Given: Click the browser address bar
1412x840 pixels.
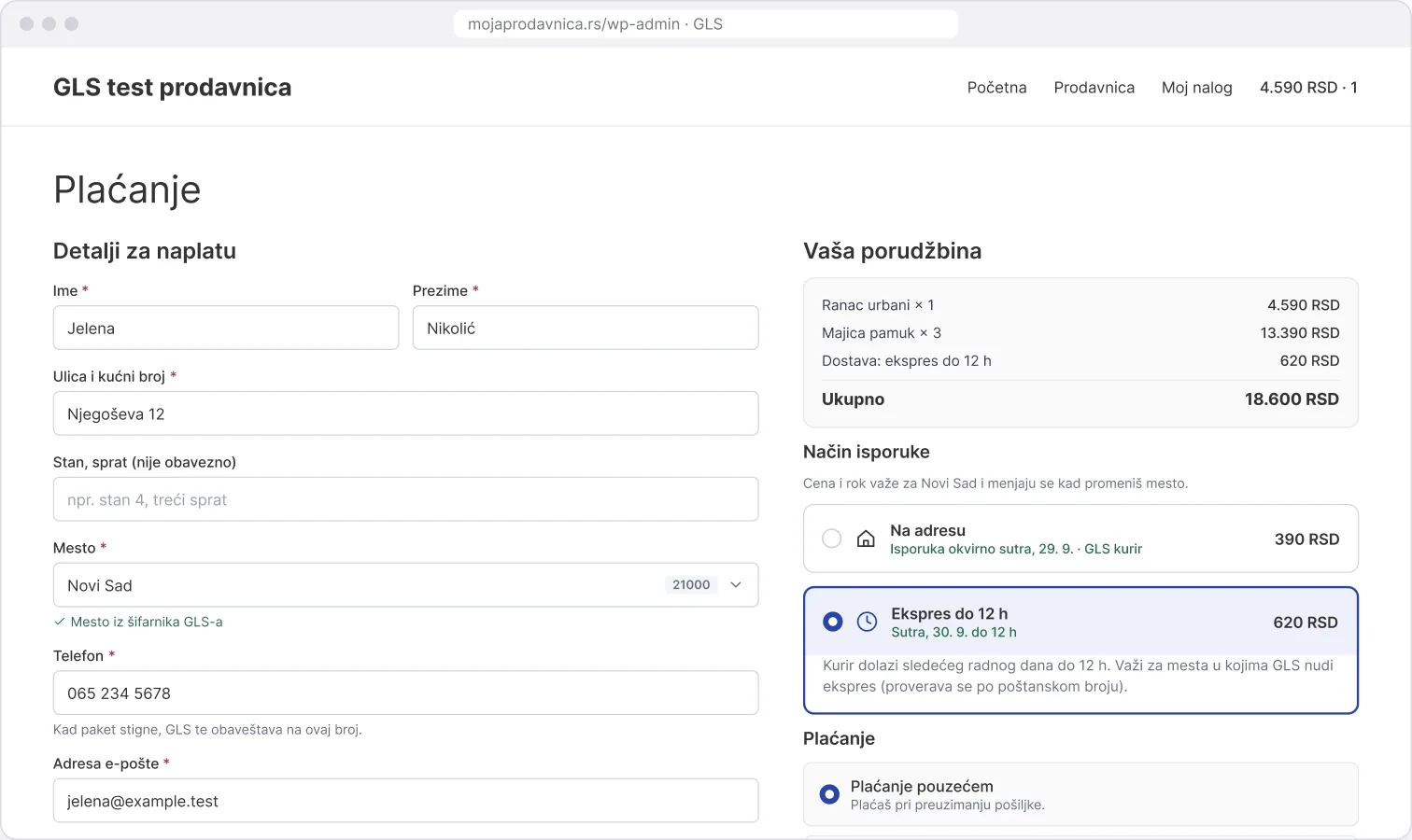Looking at the screenshot, I should pos(706,24).
